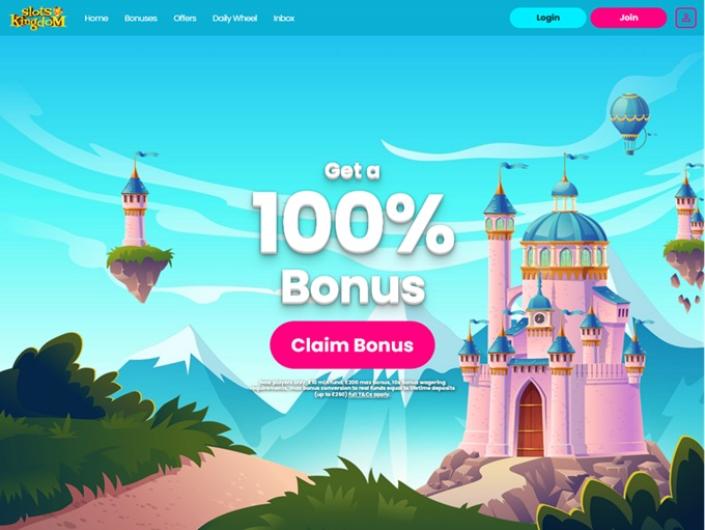Click the Slots Kingdom logo
Viewport: 705px width, 530px height.
click(x=38, y=18)
